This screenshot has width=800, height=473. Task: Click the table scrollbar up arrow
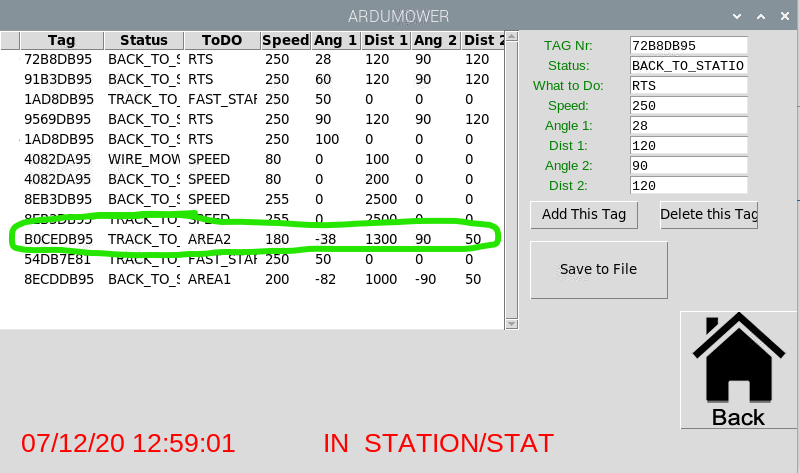(511, 36)
